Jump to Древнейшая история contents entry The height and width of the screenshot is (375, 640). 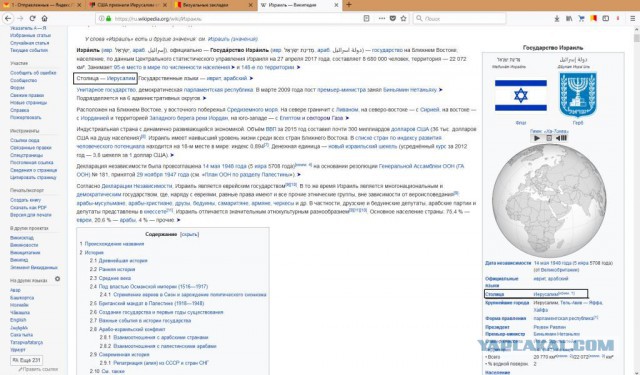[123, 260]
